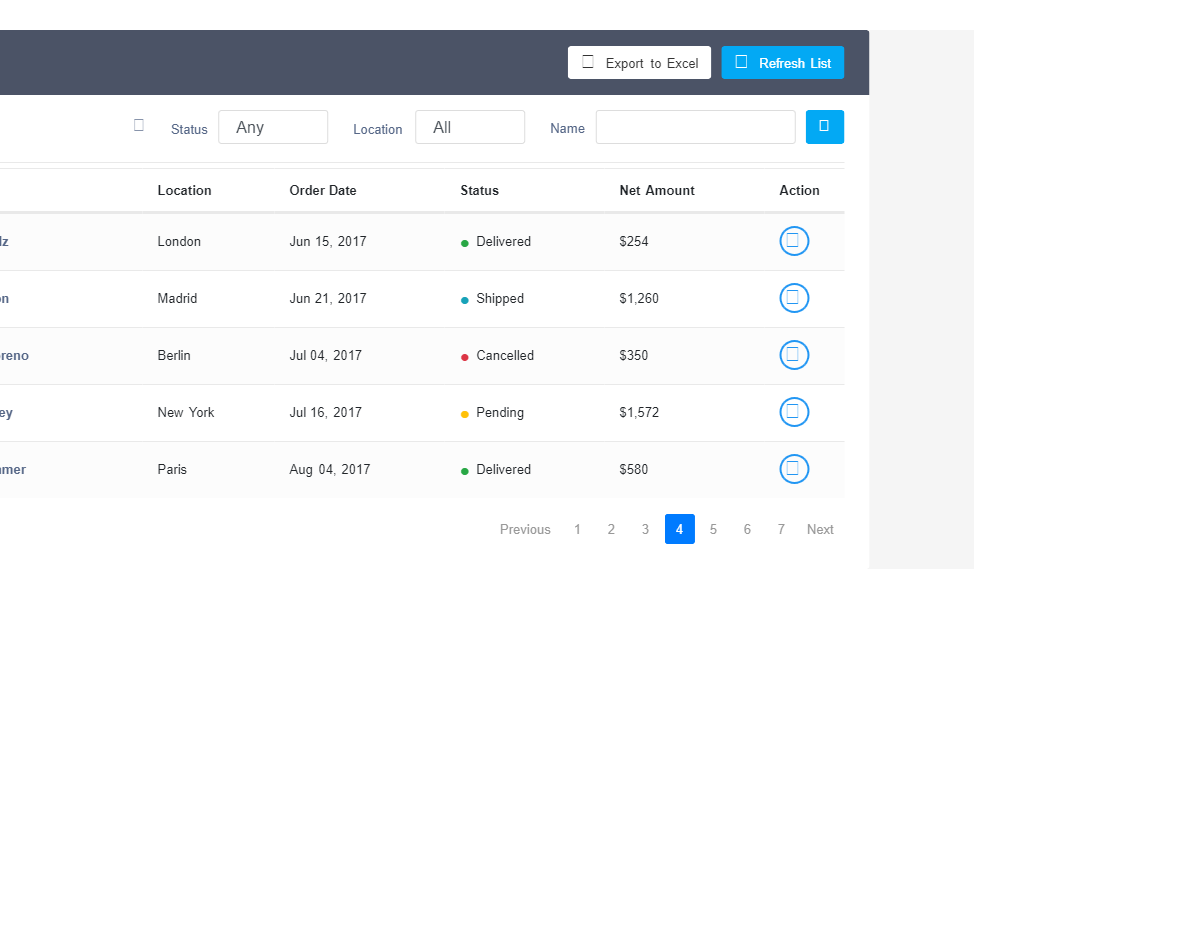The height and width of the screenshot is (952, 1200).
Task: Go to the Previous page
Action: click(x=525, y=529)
